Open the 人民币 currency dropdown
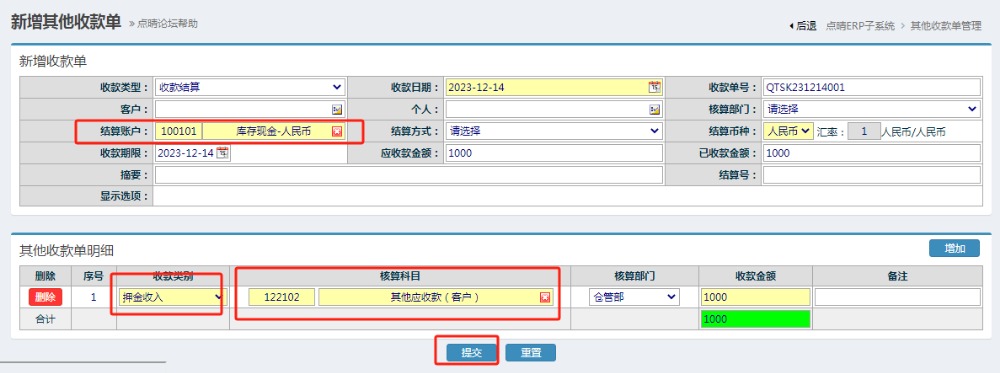1000x373 pixels. 788,131
